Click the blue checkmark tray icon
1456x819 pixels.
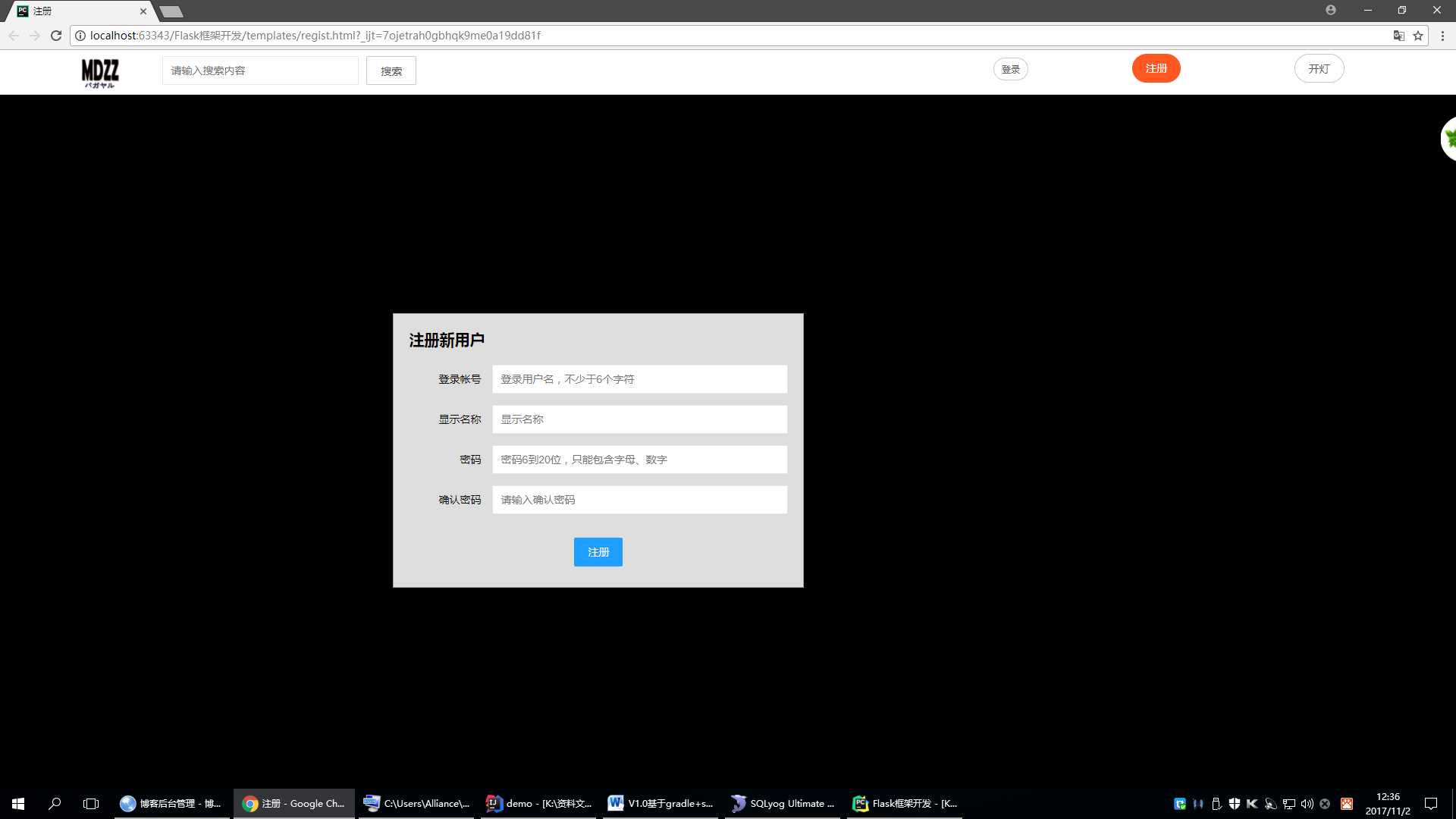click(x=1180, y=804)
